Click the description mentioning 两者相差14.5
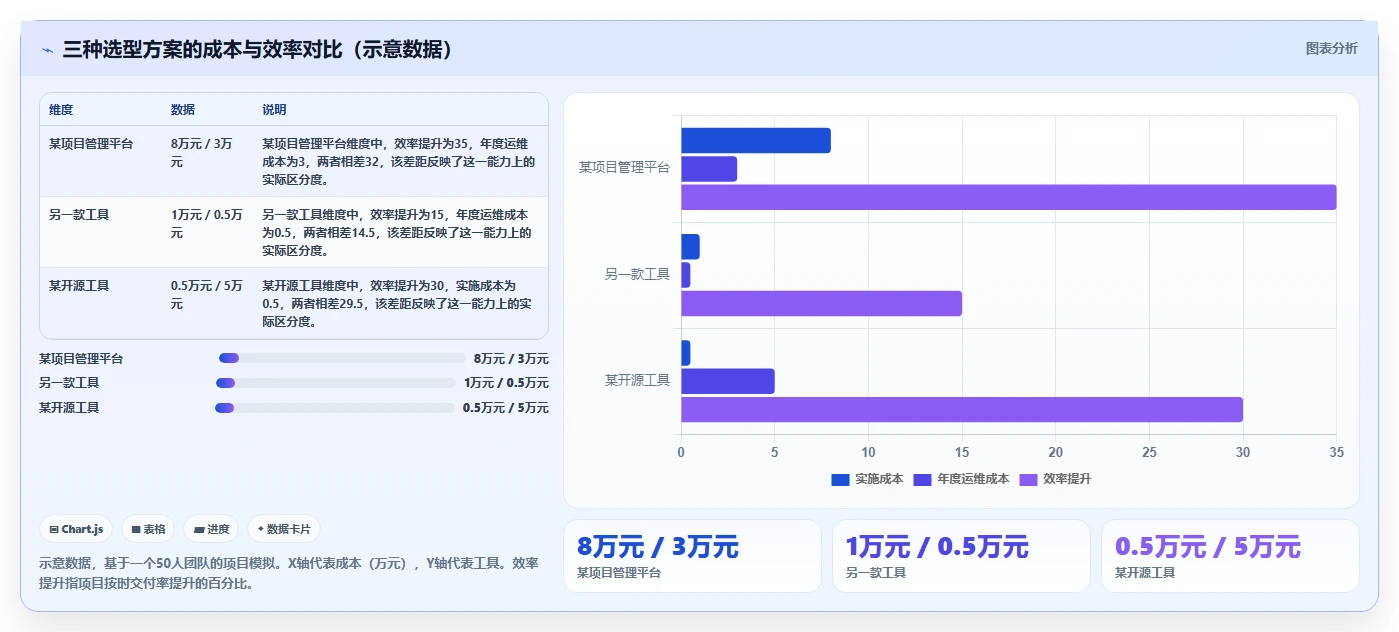 397,232
